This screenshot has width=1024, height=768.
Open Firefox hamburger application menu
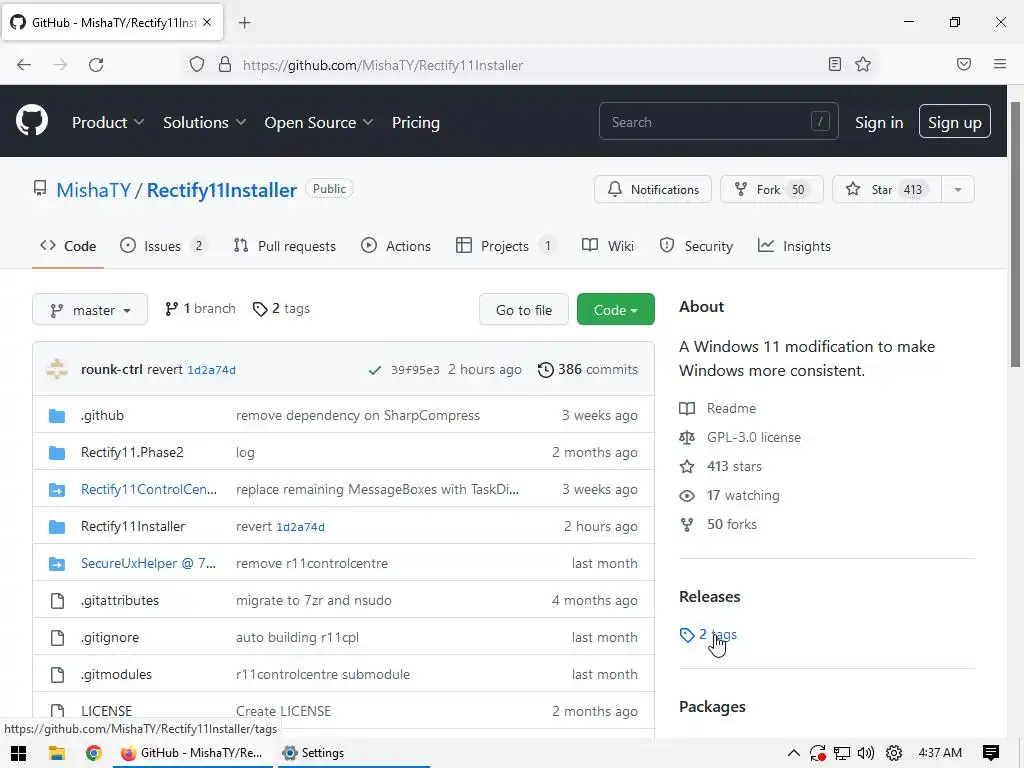click(x=1000, y=64)
